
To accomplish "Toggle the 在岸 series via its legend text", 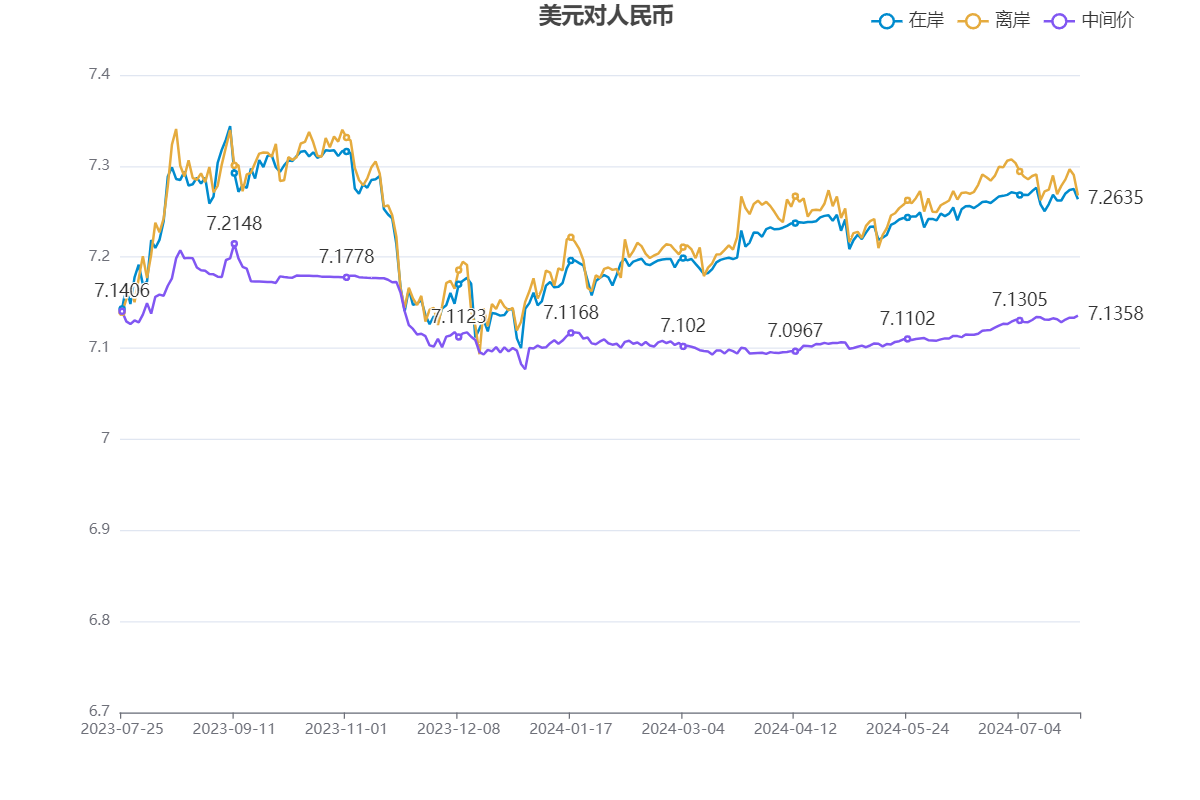I will tap(925, 20).
